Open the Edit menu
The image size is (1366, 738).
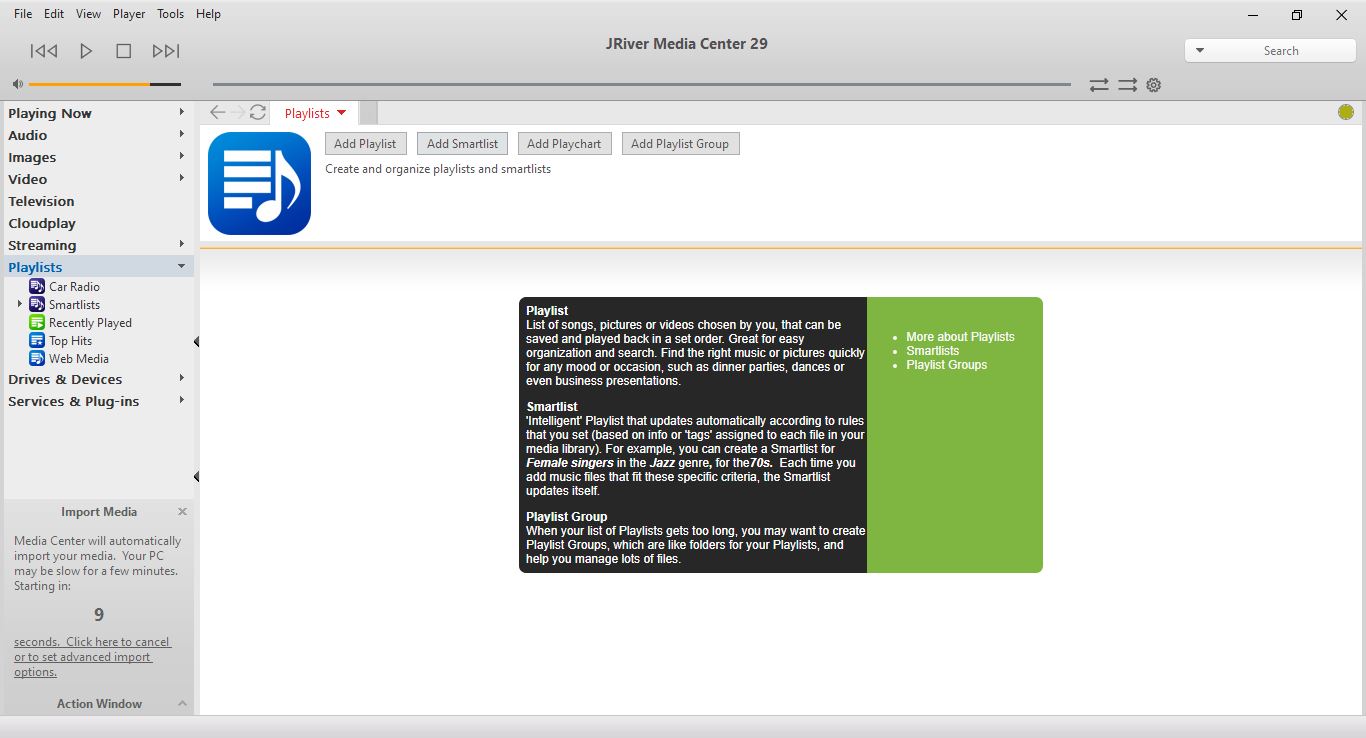55,14
